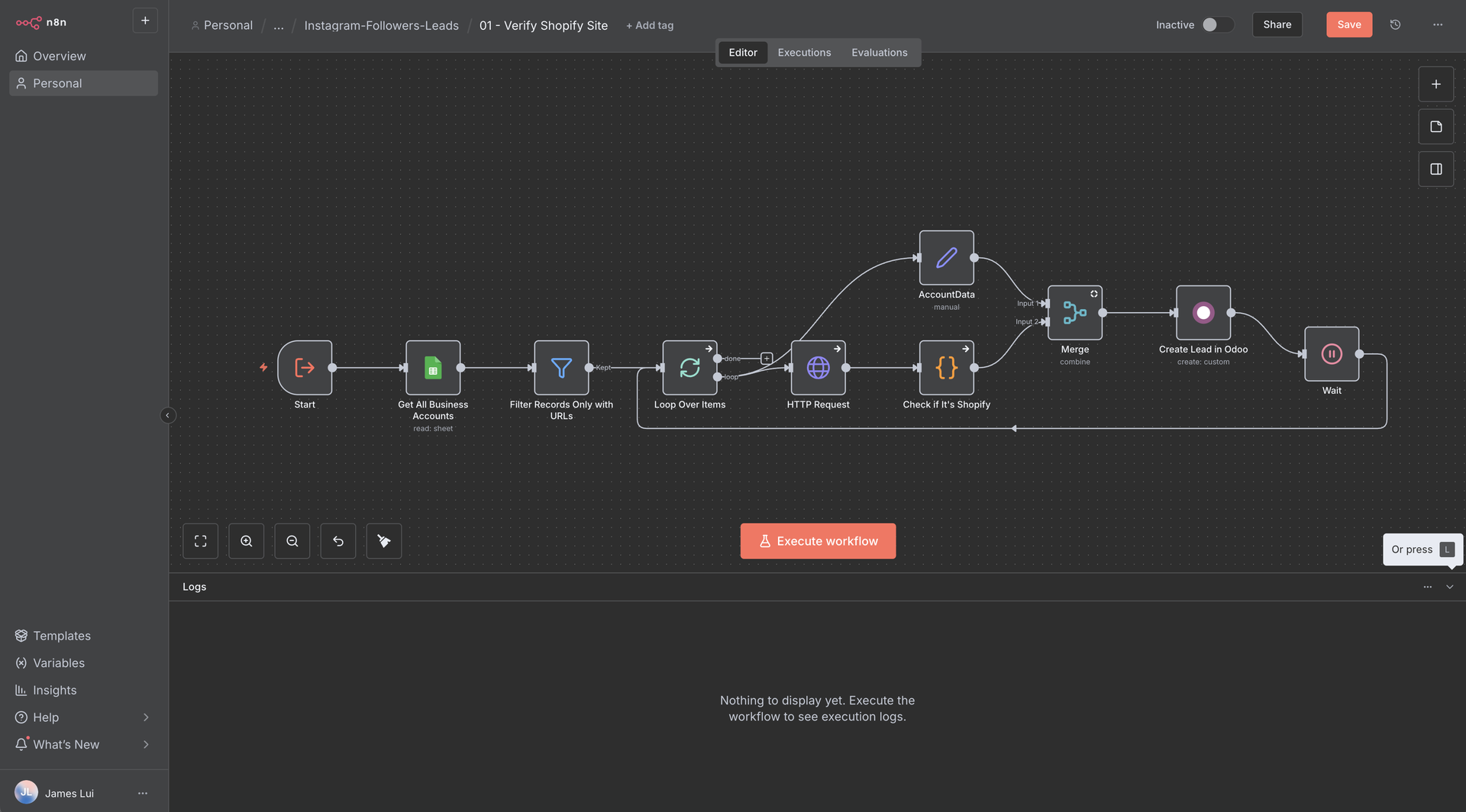Add a sticky note to the canvas
1466x812 pixels.
(x=1435, y=127)
